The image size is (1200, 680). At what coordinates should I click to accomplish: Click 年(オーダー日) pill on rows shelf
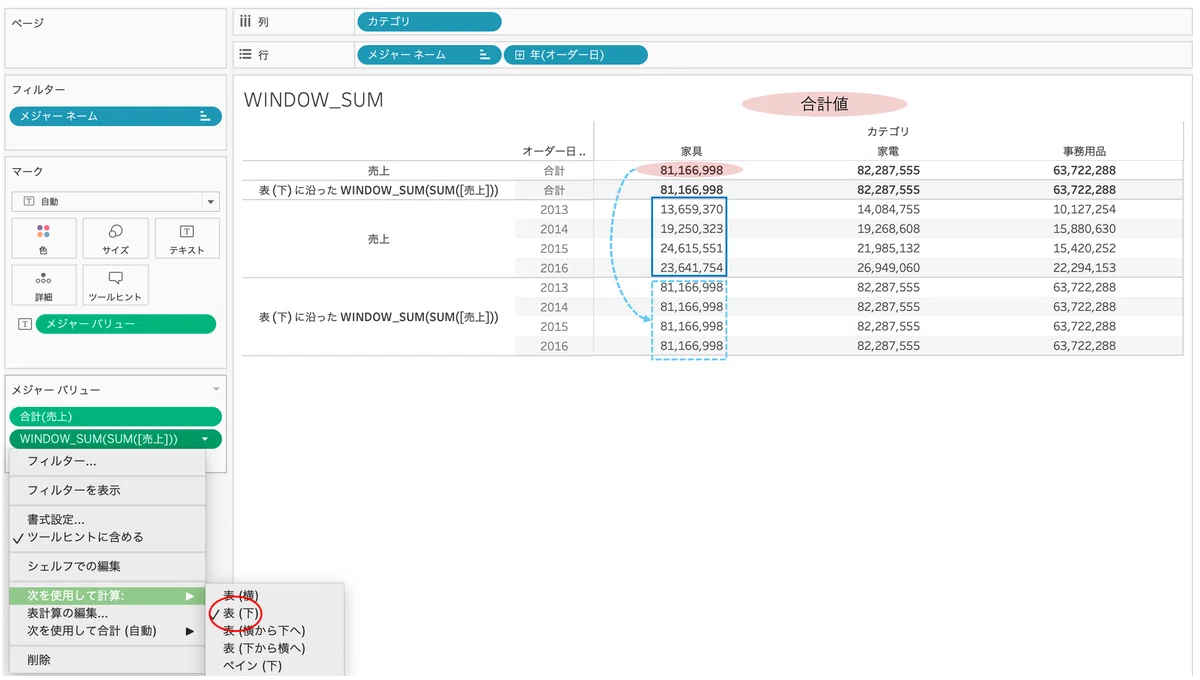pos(575,55)
